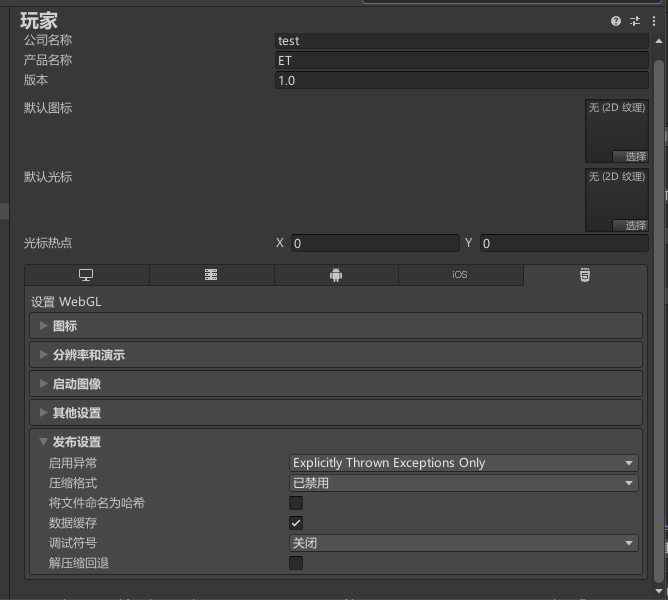
Task: Expand the 启动图像 section
Action: 336,384
